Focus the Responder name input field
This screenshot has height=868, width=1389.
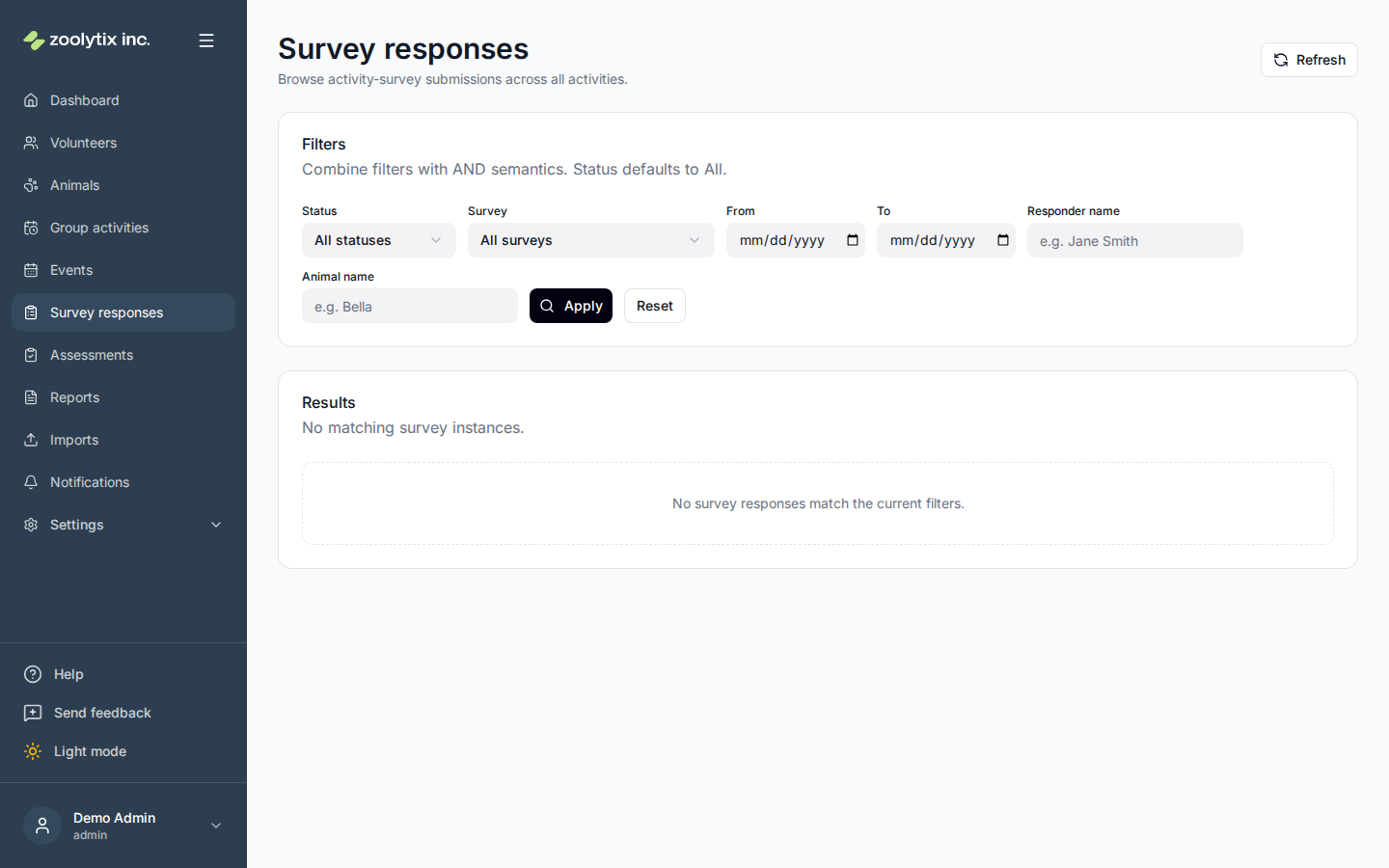[1135, 240]
